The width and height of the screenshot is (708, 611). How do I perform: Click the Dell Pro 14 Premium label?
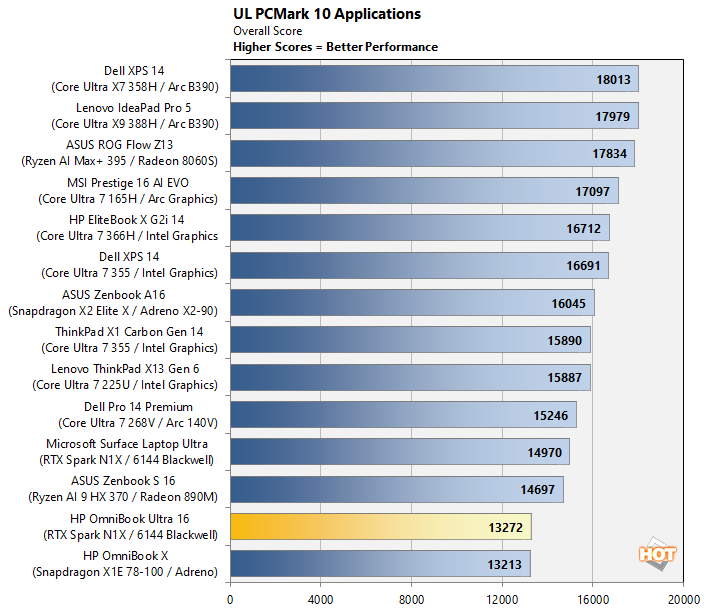coord(138,415)
